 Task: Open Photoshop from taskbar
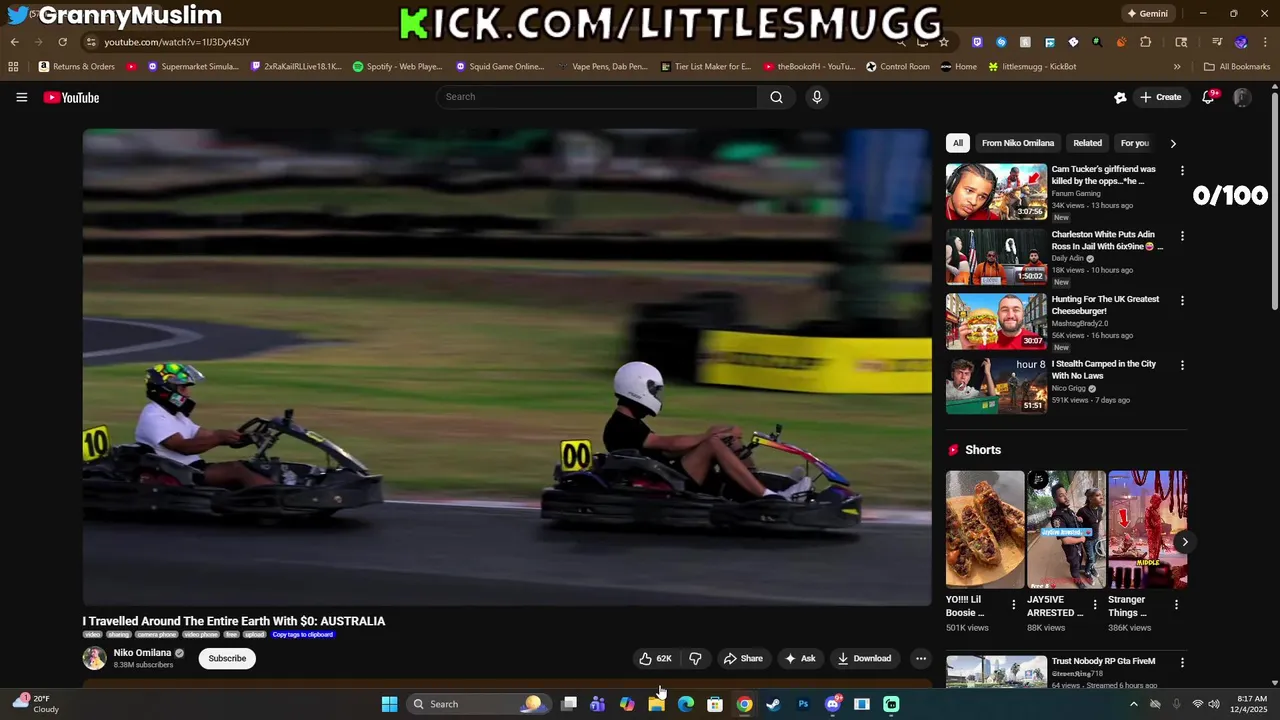pyautogui.click(x=803, y=704)
